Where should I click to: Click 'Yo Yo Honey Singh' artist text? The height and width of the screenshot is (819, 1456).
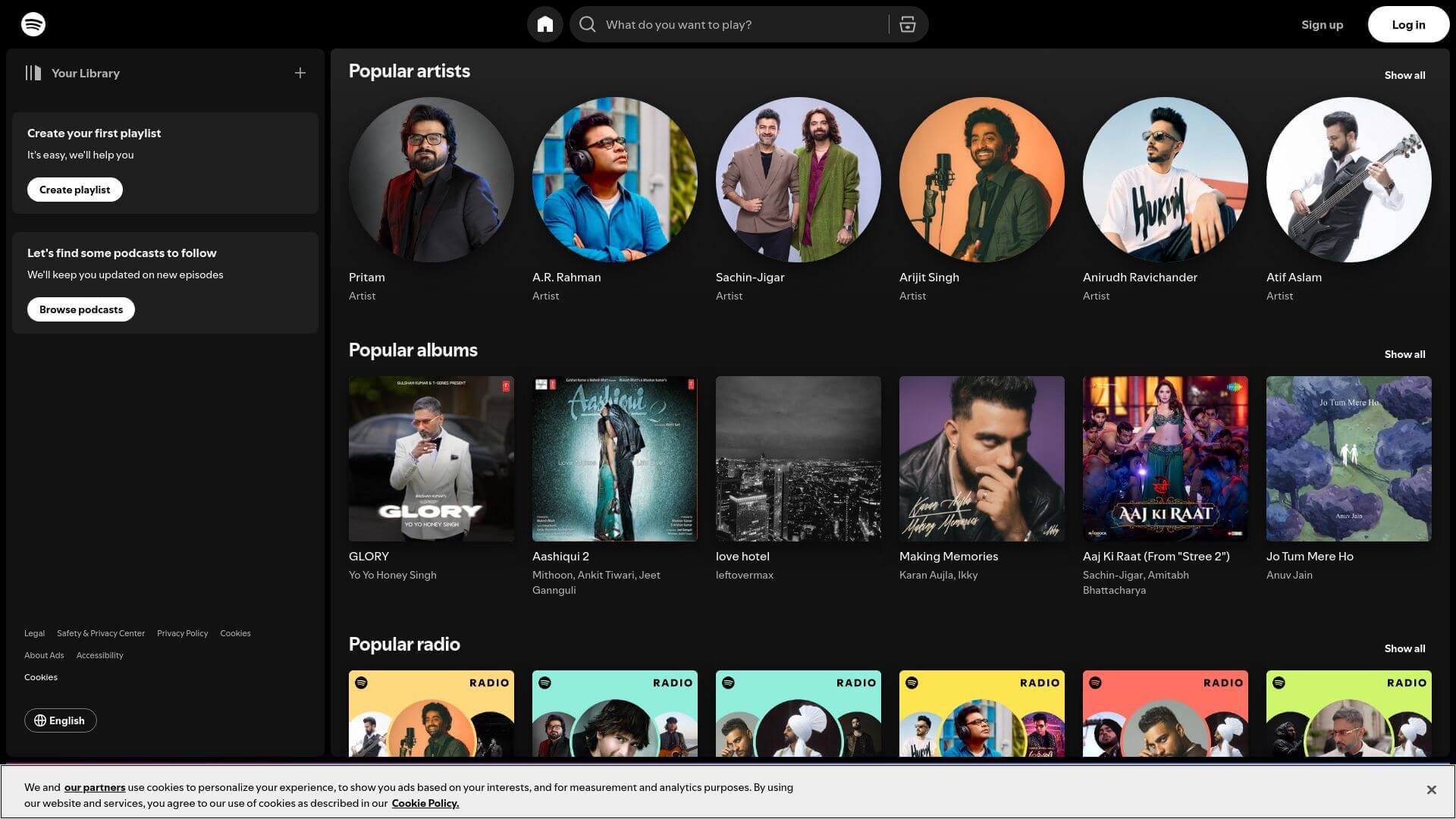(x=393, y=575)
